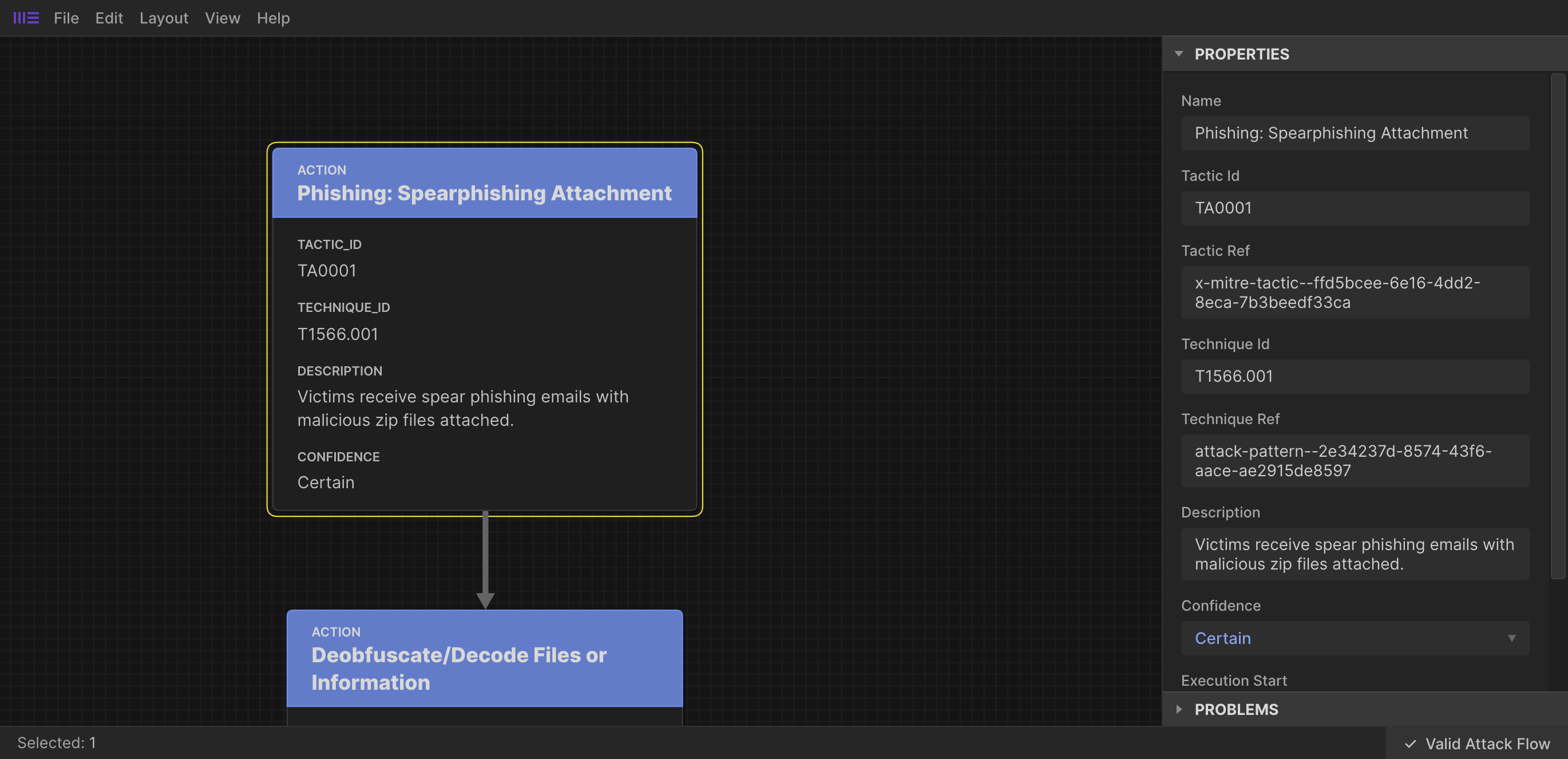Open the Confidence dropdown
1568x759 pixels.
click(1355, 638)
